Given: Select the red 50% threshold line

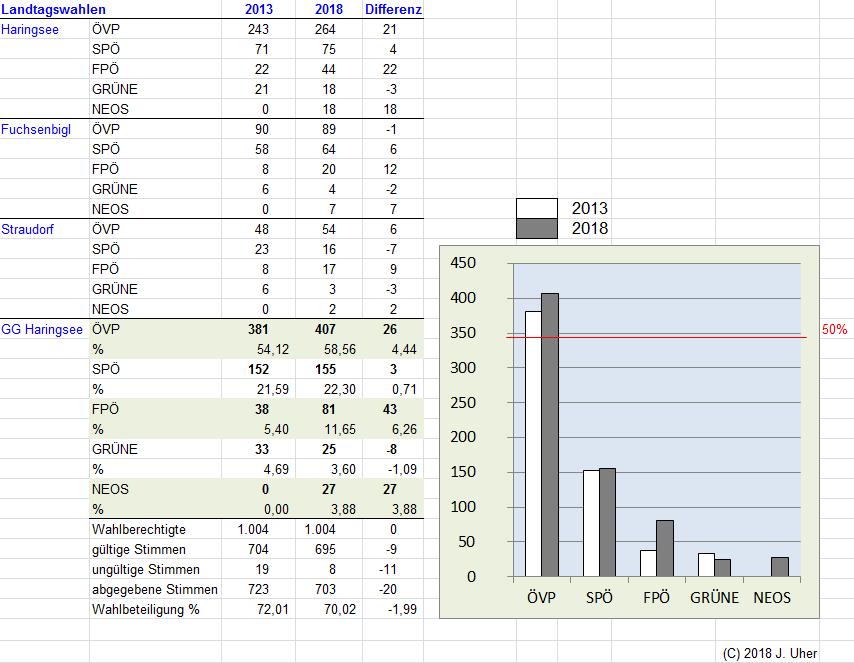Looking at the screenshot, I should click(700, 337).
